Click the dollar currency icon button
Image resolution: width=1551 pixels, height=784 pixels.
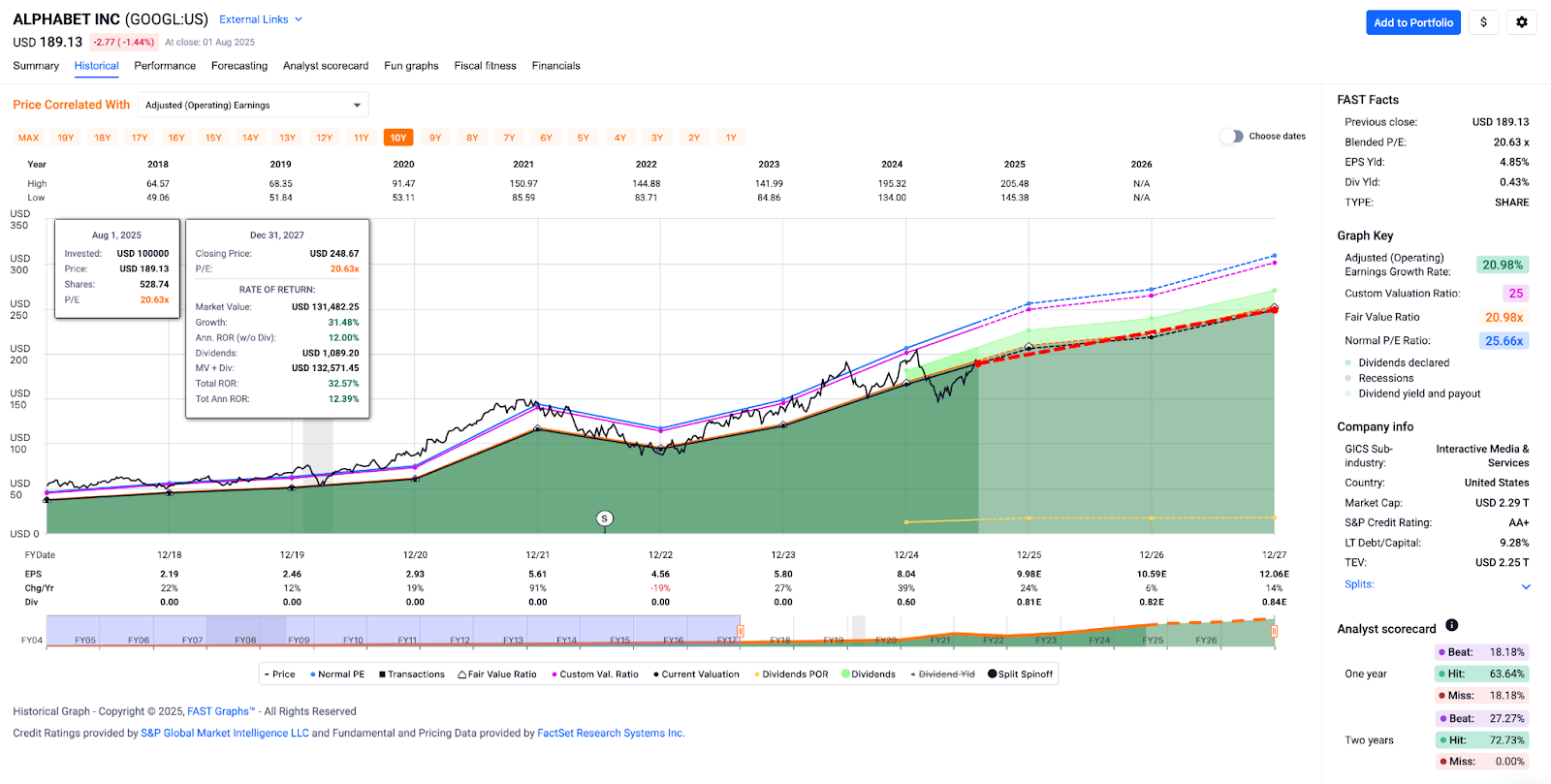coord(1483,22)
